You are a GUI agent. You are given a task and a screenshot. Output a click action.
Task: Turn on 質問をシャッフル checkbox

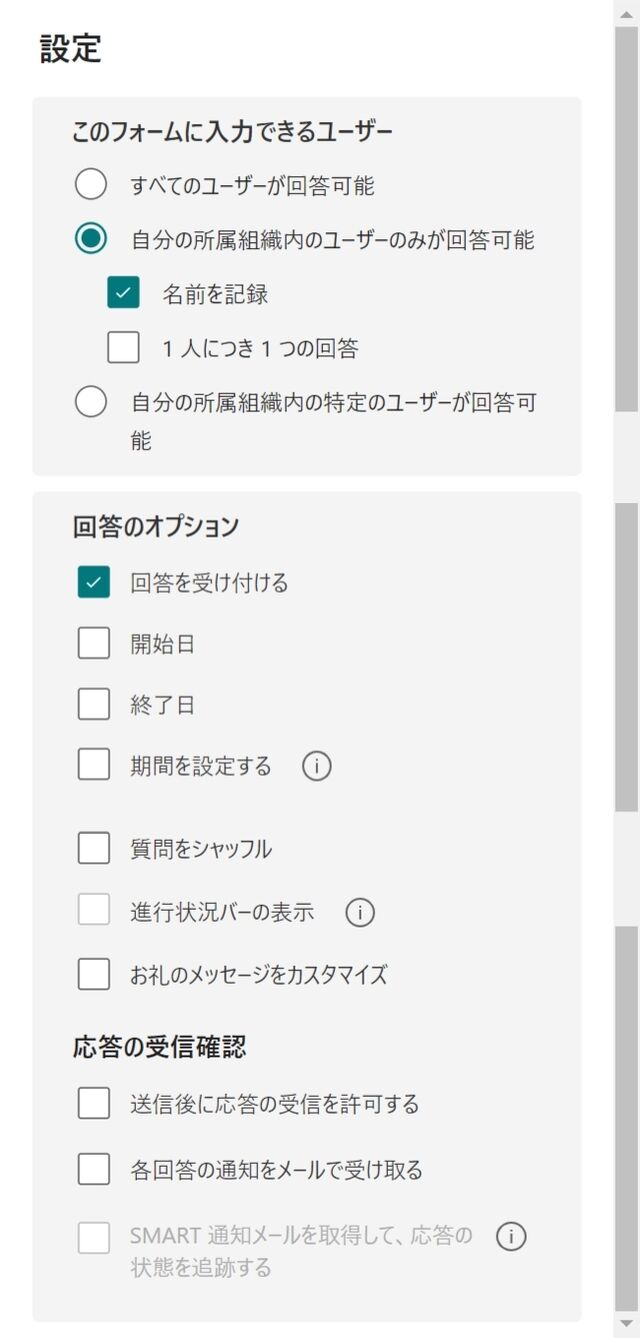(x=93, y=849)
